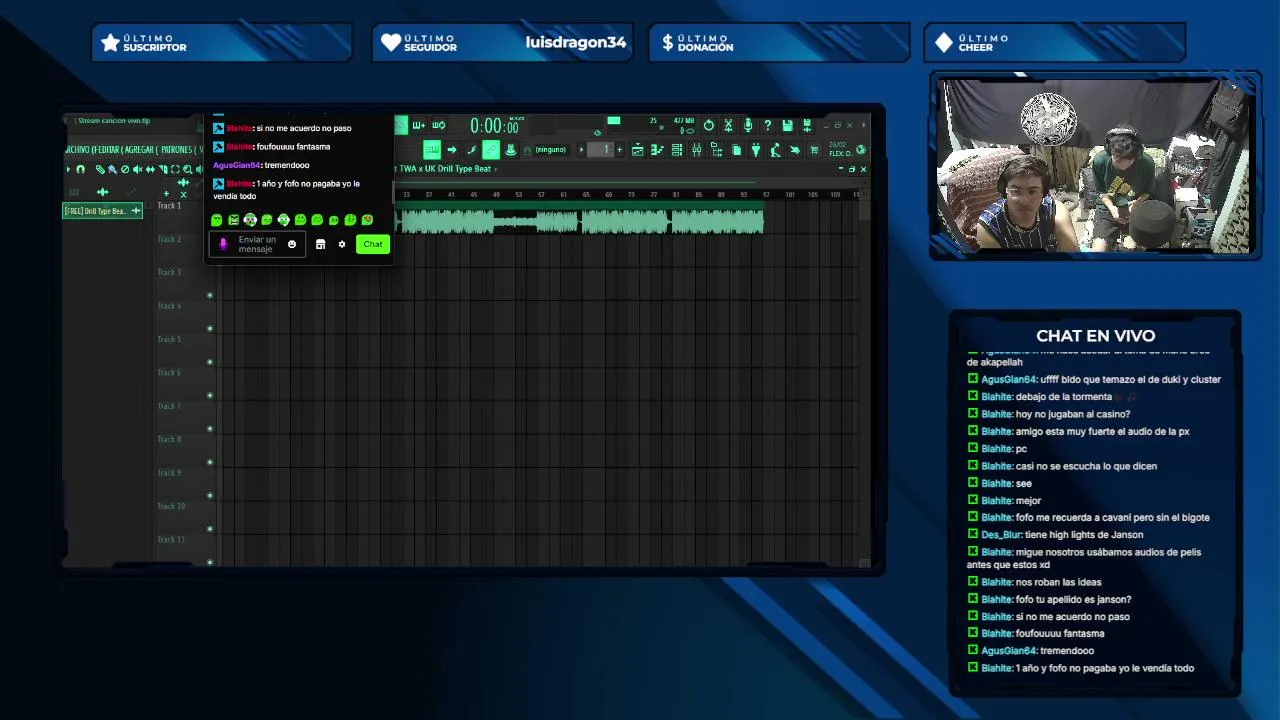Click the 'tremendooo' message in CHAT EN VIVO panel
The image size is (1280, 720).
pyautogui.click(x=1067, y=651)
